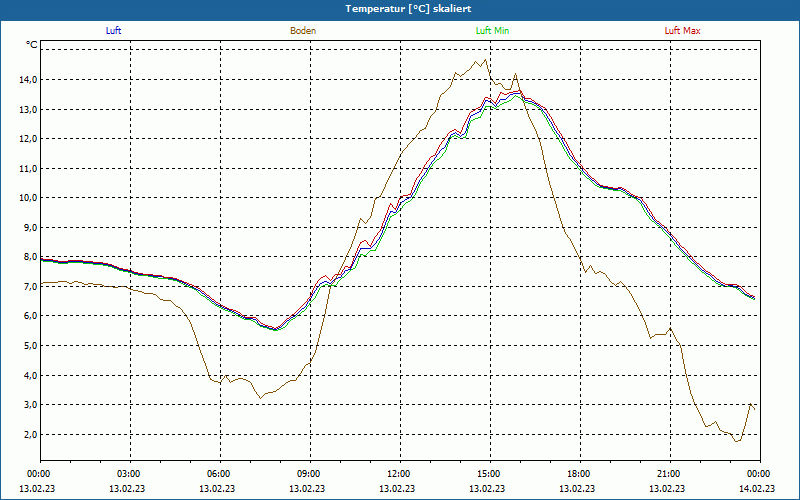
Task: Click the 03:00 time axis label
Action: 131,474
